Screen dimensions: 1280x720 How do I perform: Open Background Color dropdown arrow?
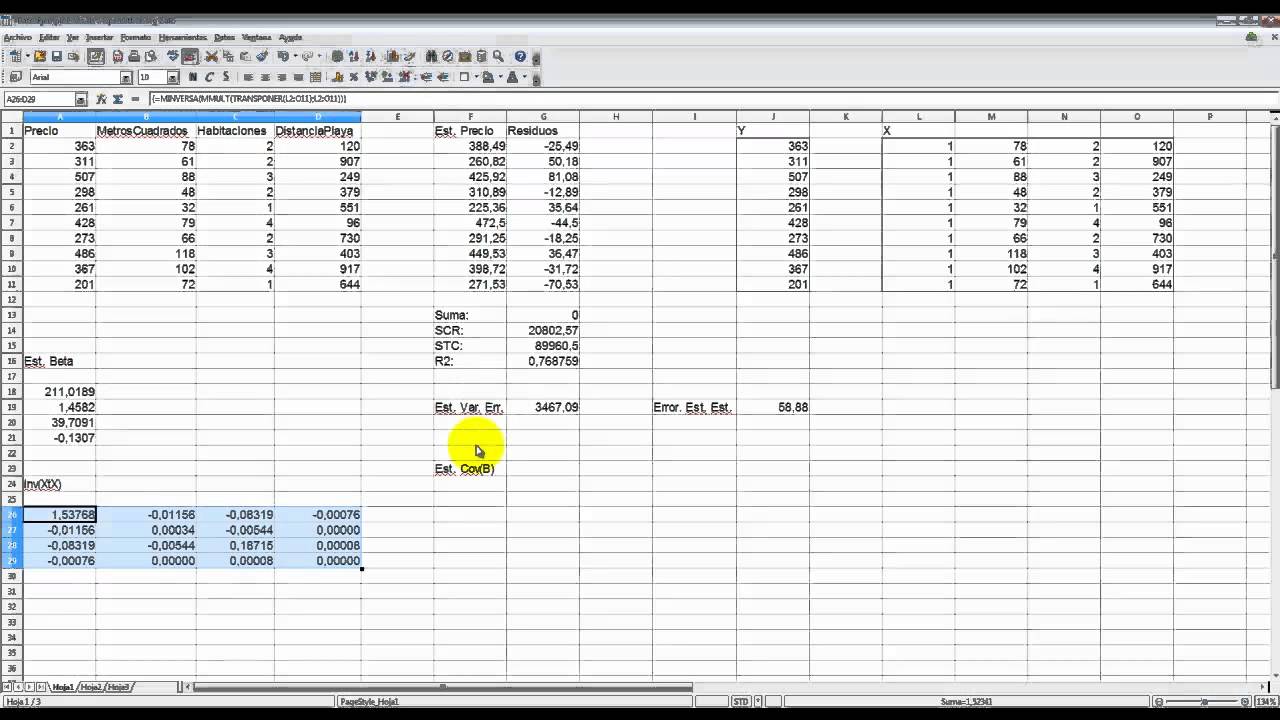500,77
